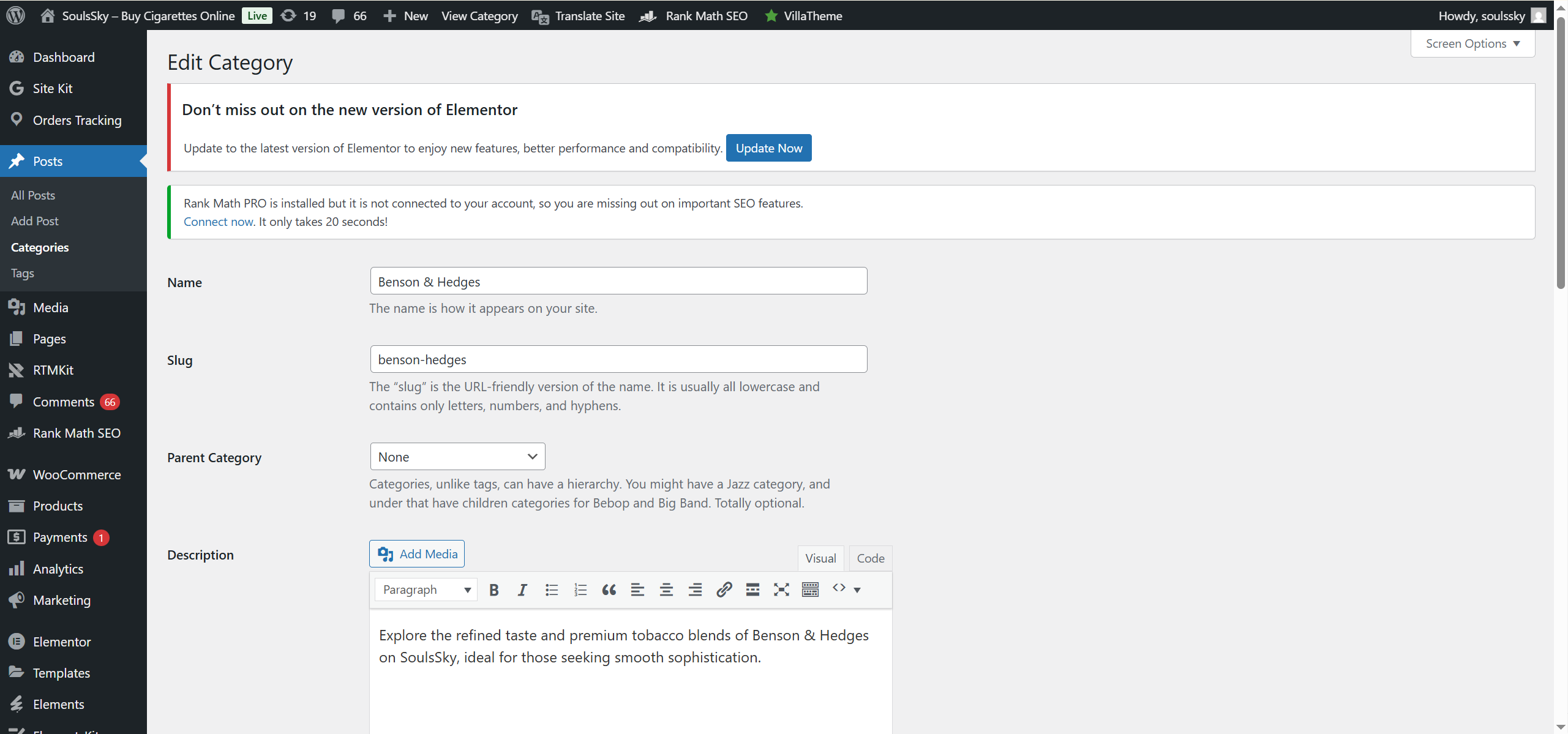Insert Read More tag
Viewport: 1568px width, 734px height.
click(x=752, y=590)
